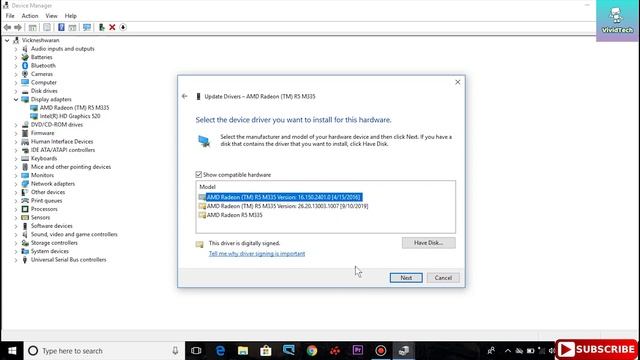Image resolution: width=640 pixels, height=360 pixels.
Task: Collapse the Vickneshwaran root node
Action: click(7, 40)
